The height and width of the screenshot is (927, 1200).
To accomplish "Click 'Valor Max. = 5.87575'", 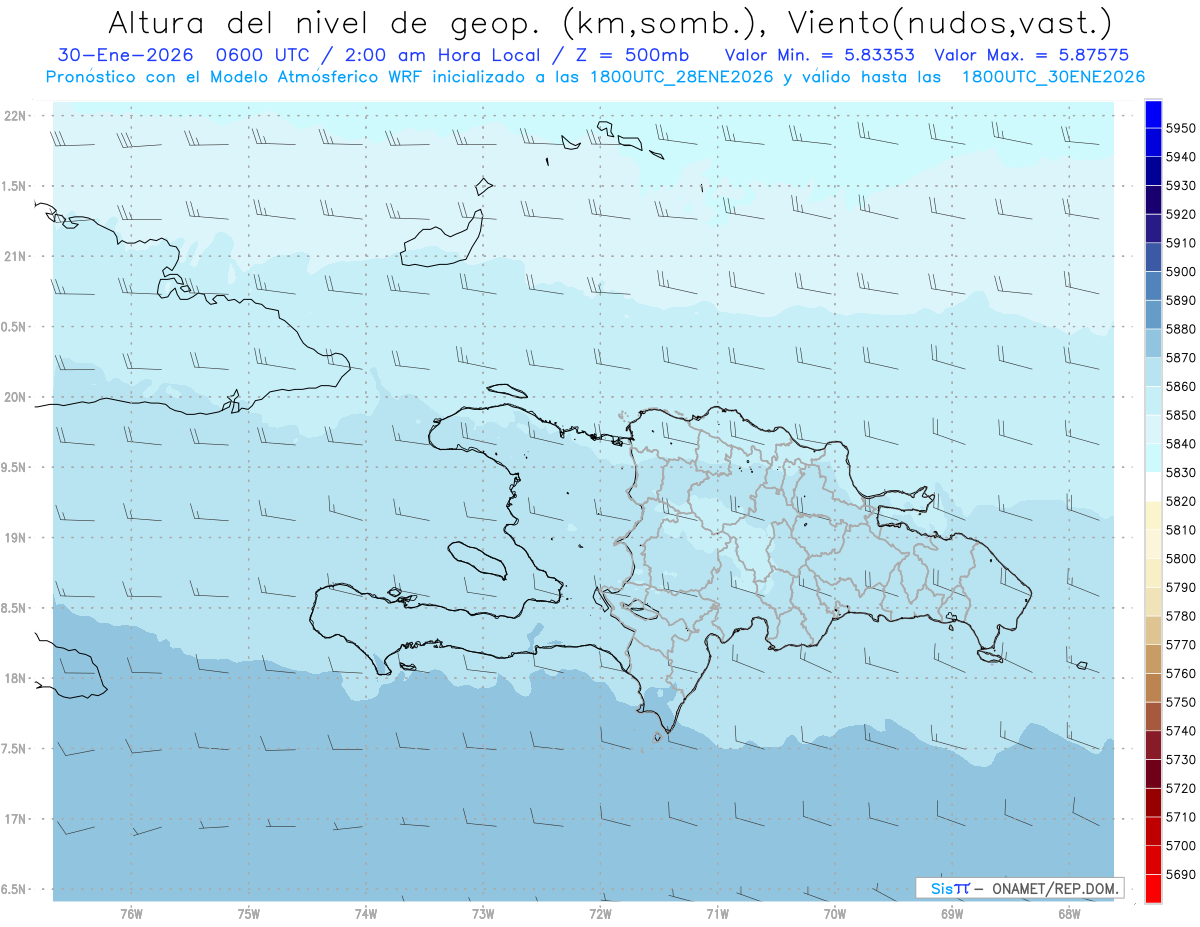I will coord(1032,55).
